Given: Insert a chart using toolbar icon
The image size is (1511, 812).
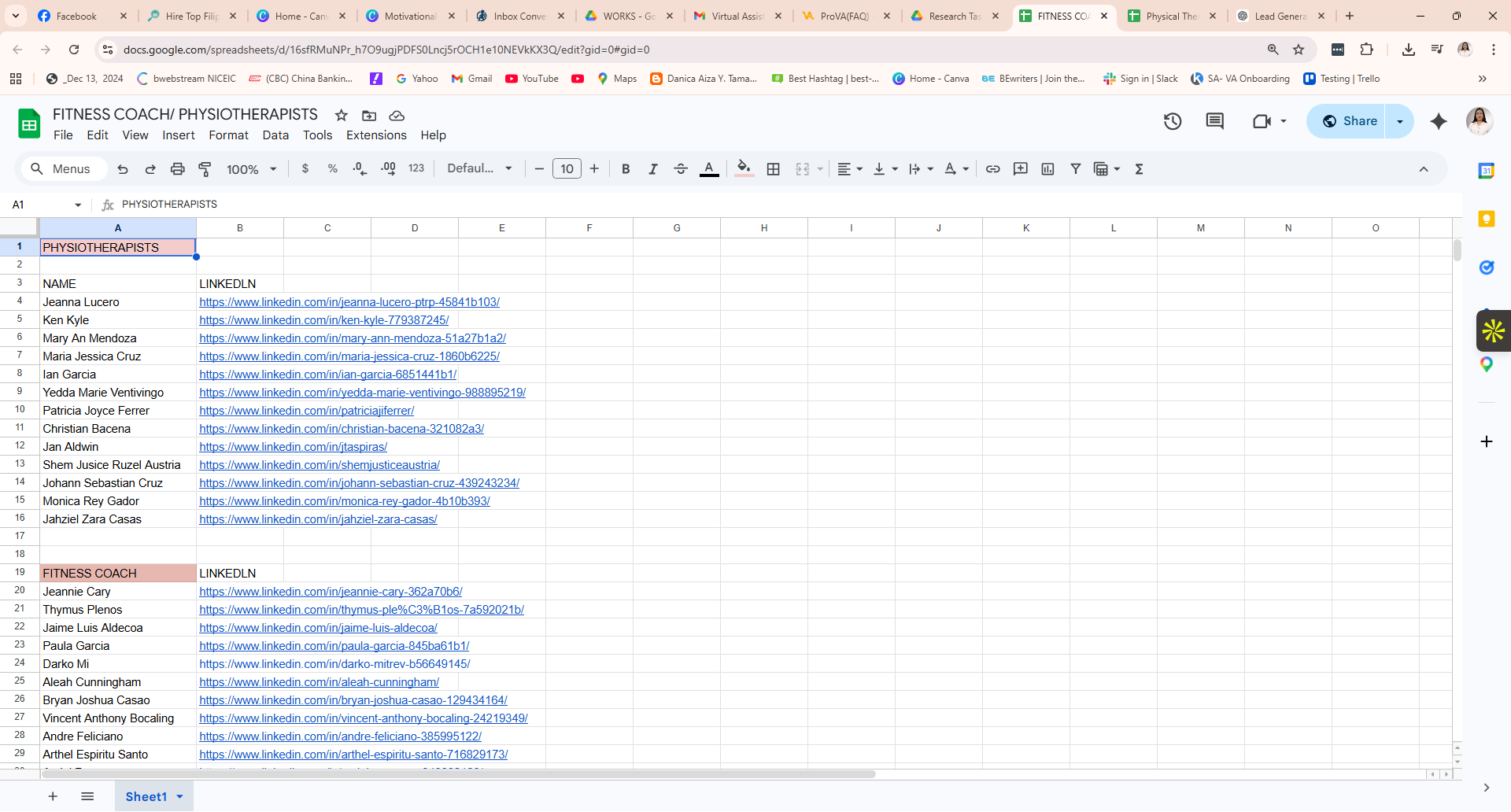Looking at the screenshot, I should pos(1047,169).
